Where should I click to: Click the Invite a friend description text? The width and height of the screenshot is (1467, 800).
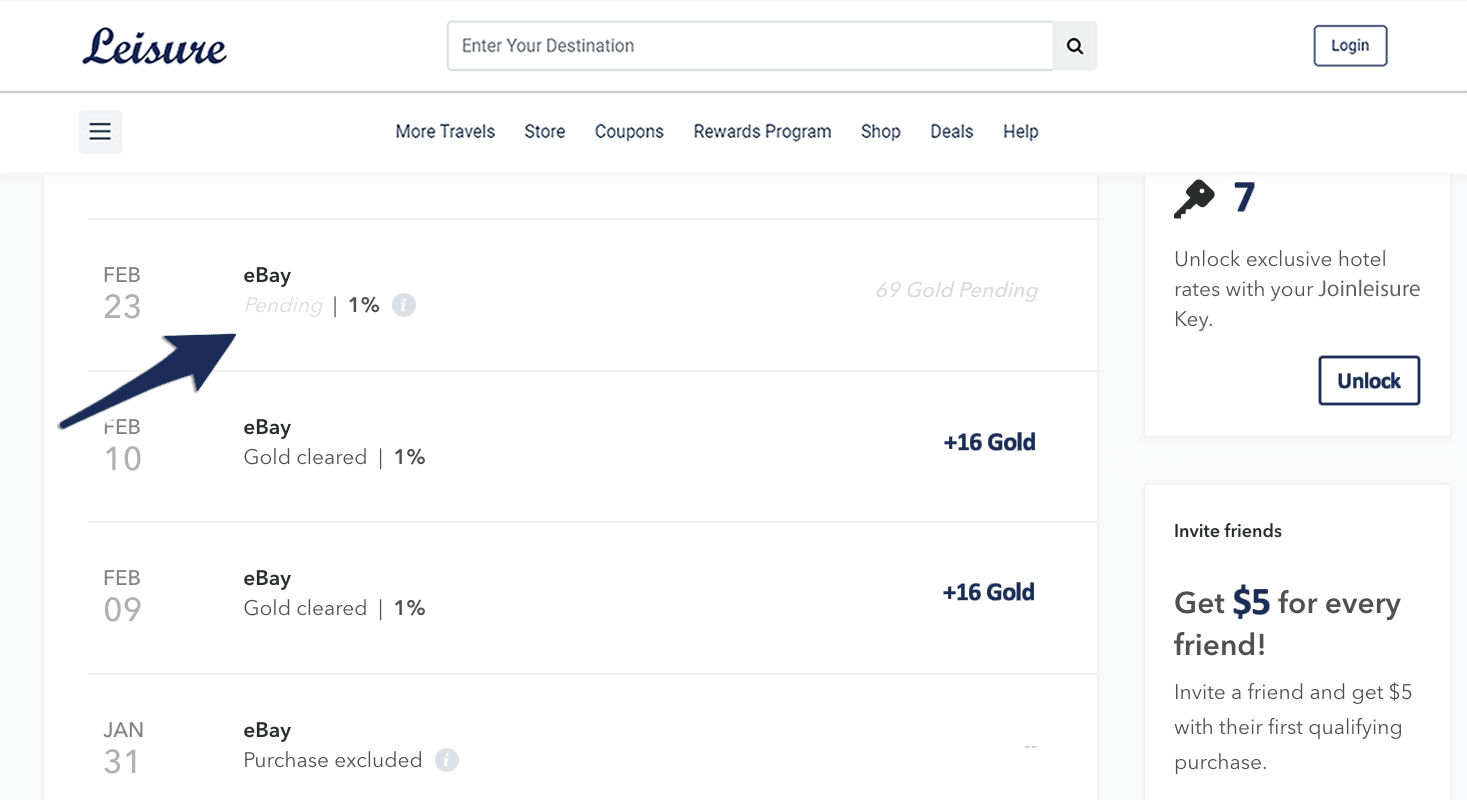[1293, 727]
